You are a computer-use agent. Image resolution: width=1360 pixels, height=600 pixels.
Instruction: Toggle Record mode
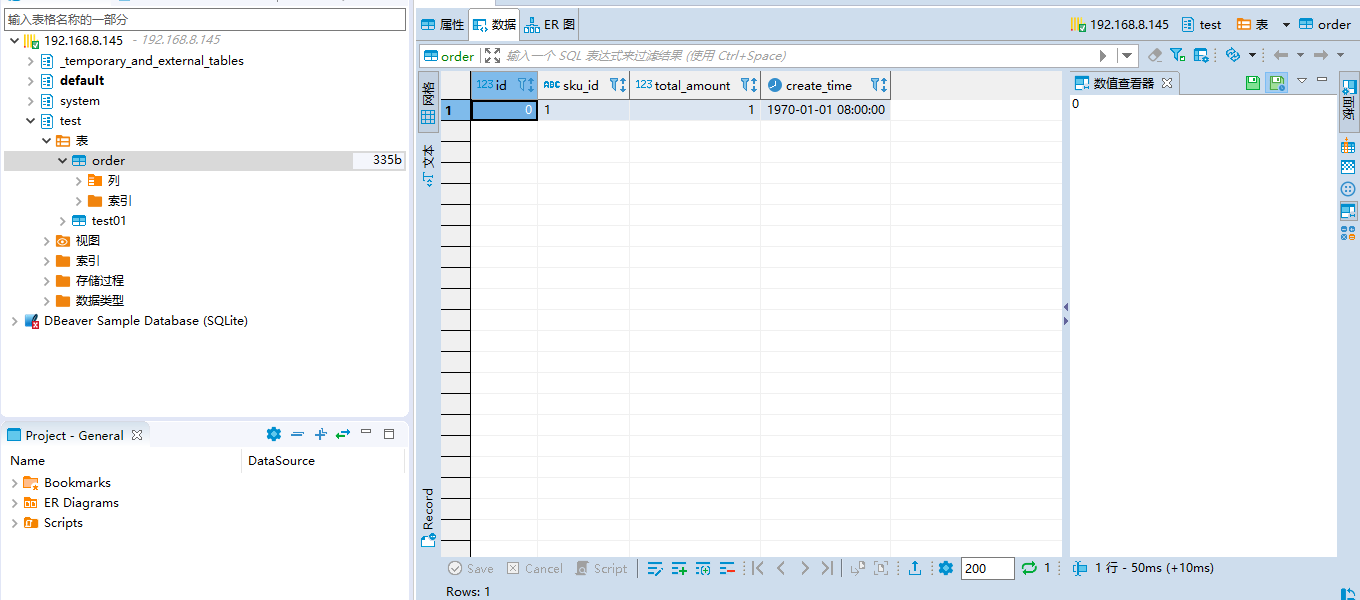428,518
